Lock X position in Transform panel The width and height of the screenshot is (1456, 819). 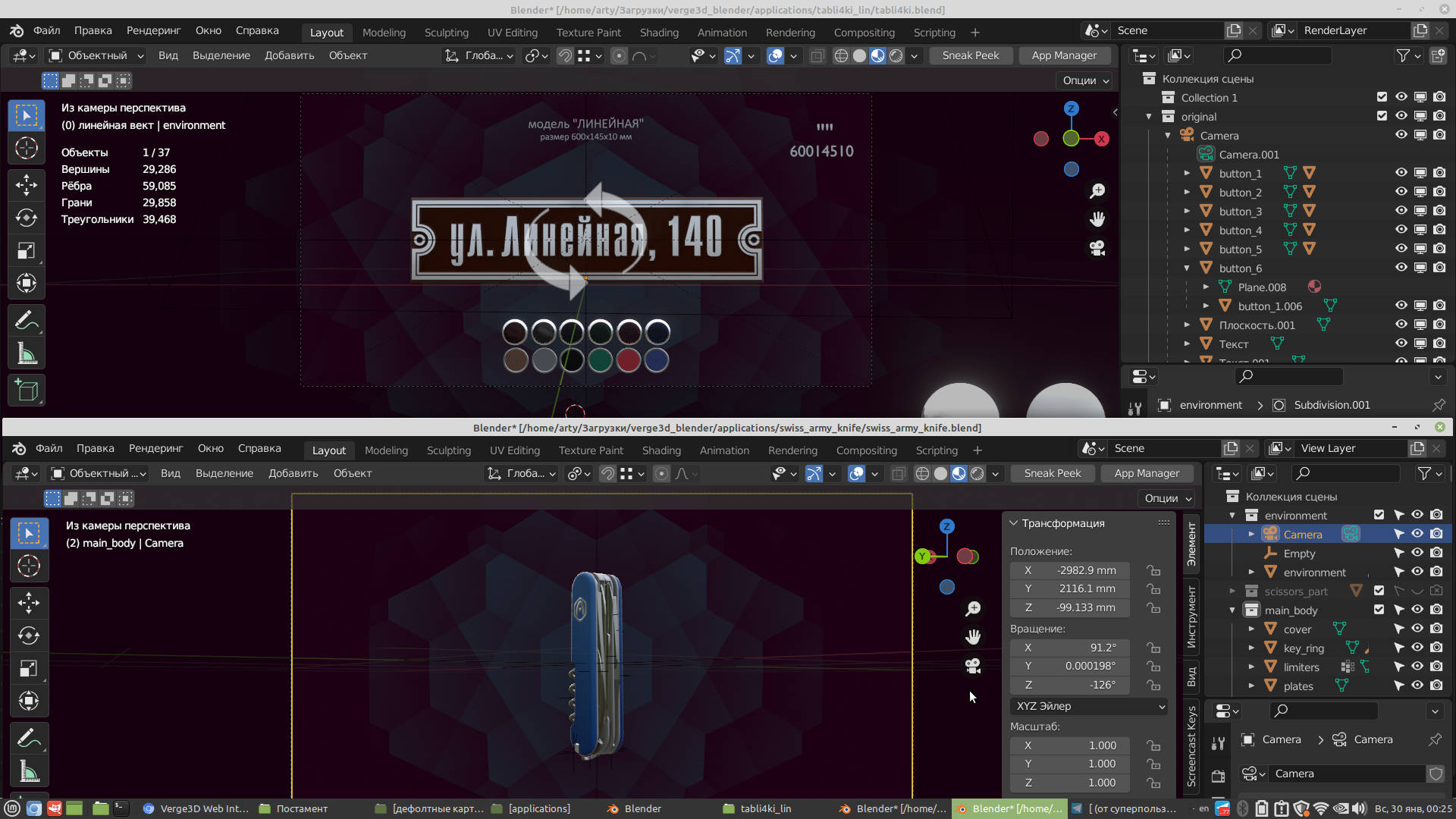coord(1153,570)
